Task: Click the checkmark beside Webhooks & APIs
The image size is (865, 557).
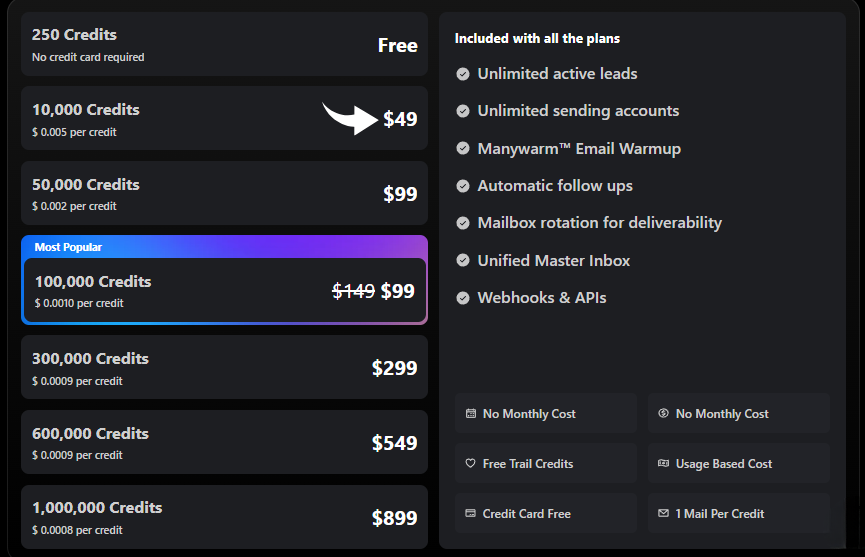Action: coord(463,298)
